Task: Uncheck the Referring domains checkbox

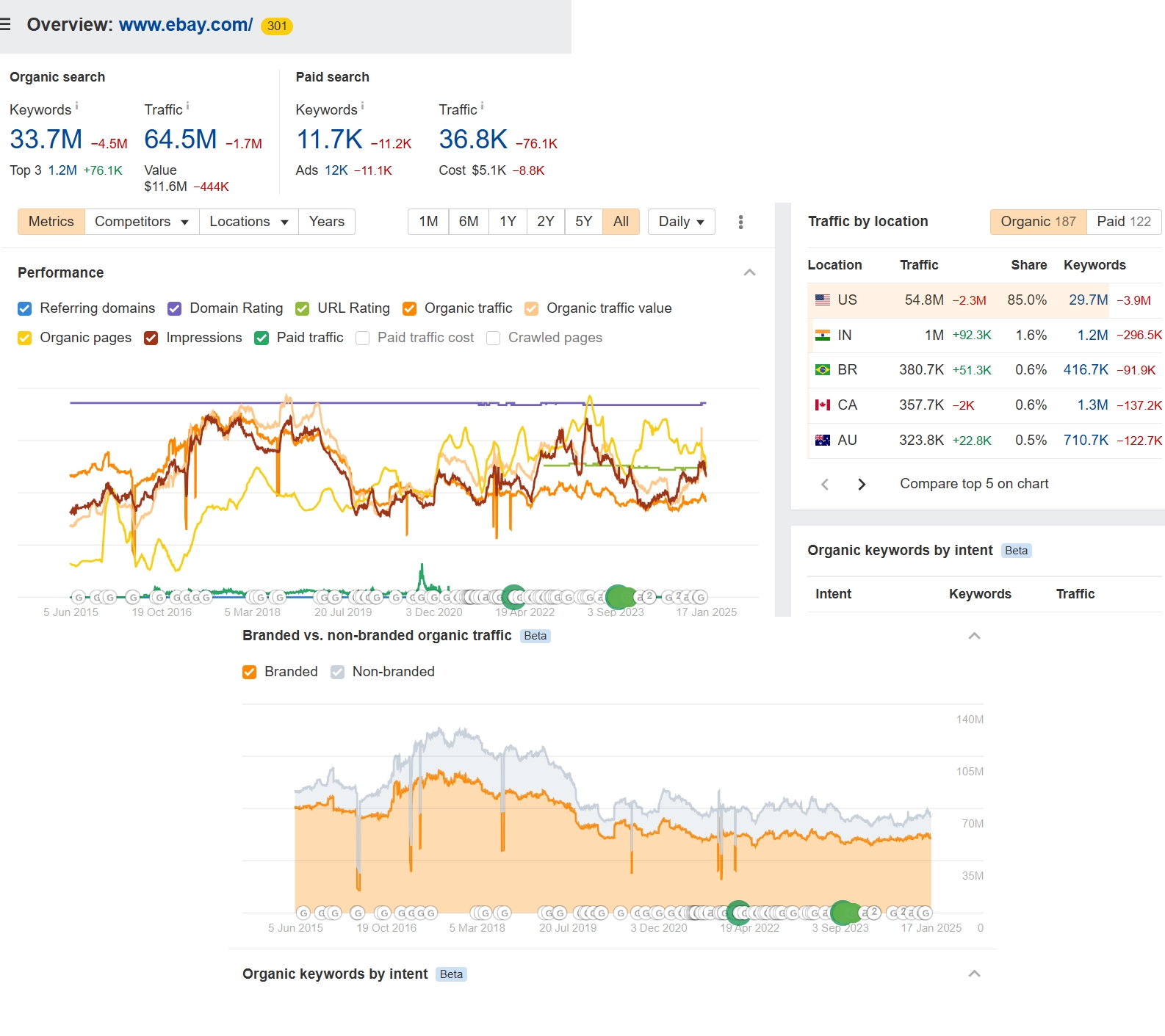Action: pyautogui.click(x=25, y=308)
